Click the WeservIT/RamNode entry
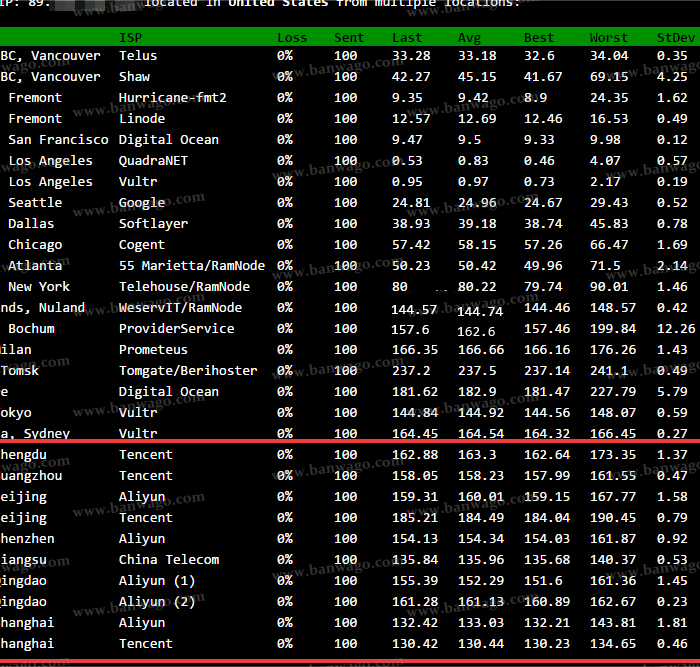Image resolution: width=700 pixels, height=667 pixels. 180,308
